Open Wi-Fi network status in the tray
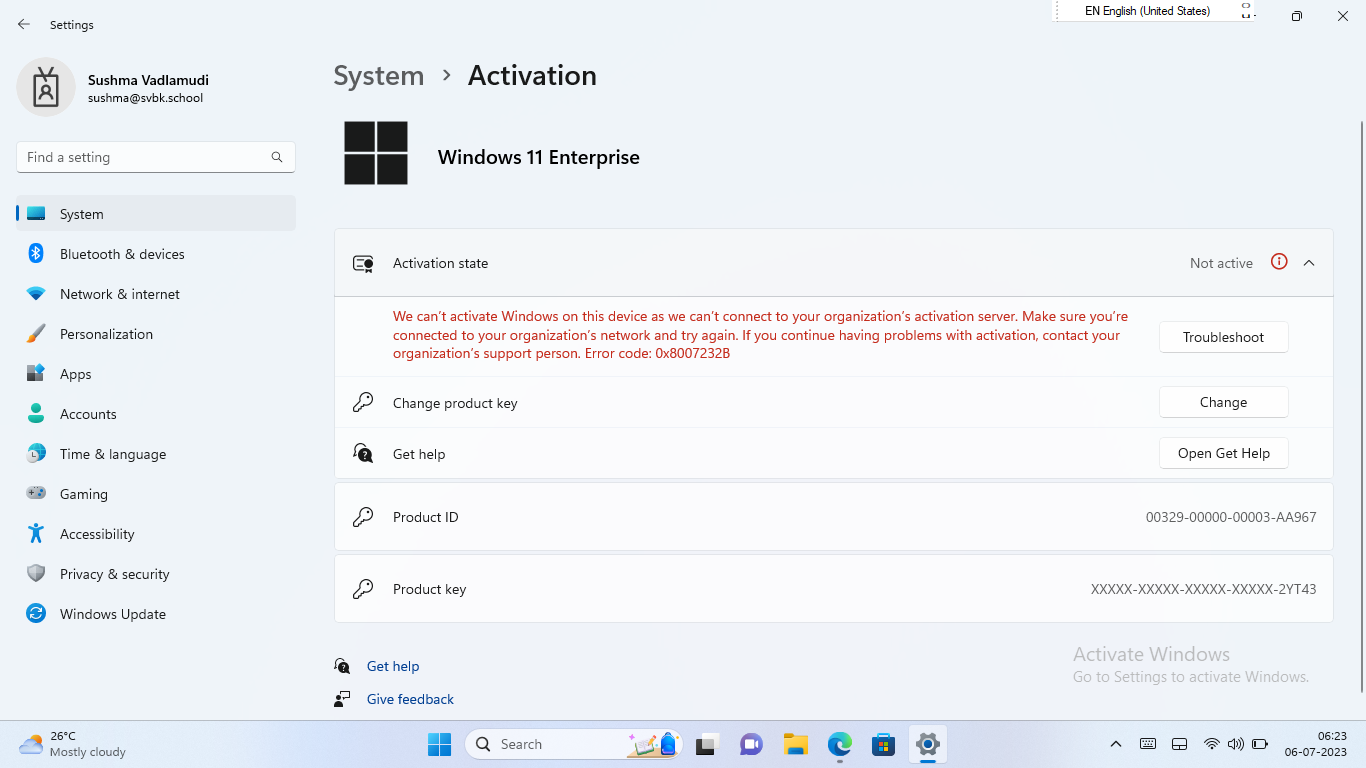Image resolution: width=1366 pixels, height=768 pixels. [1212, 744]
